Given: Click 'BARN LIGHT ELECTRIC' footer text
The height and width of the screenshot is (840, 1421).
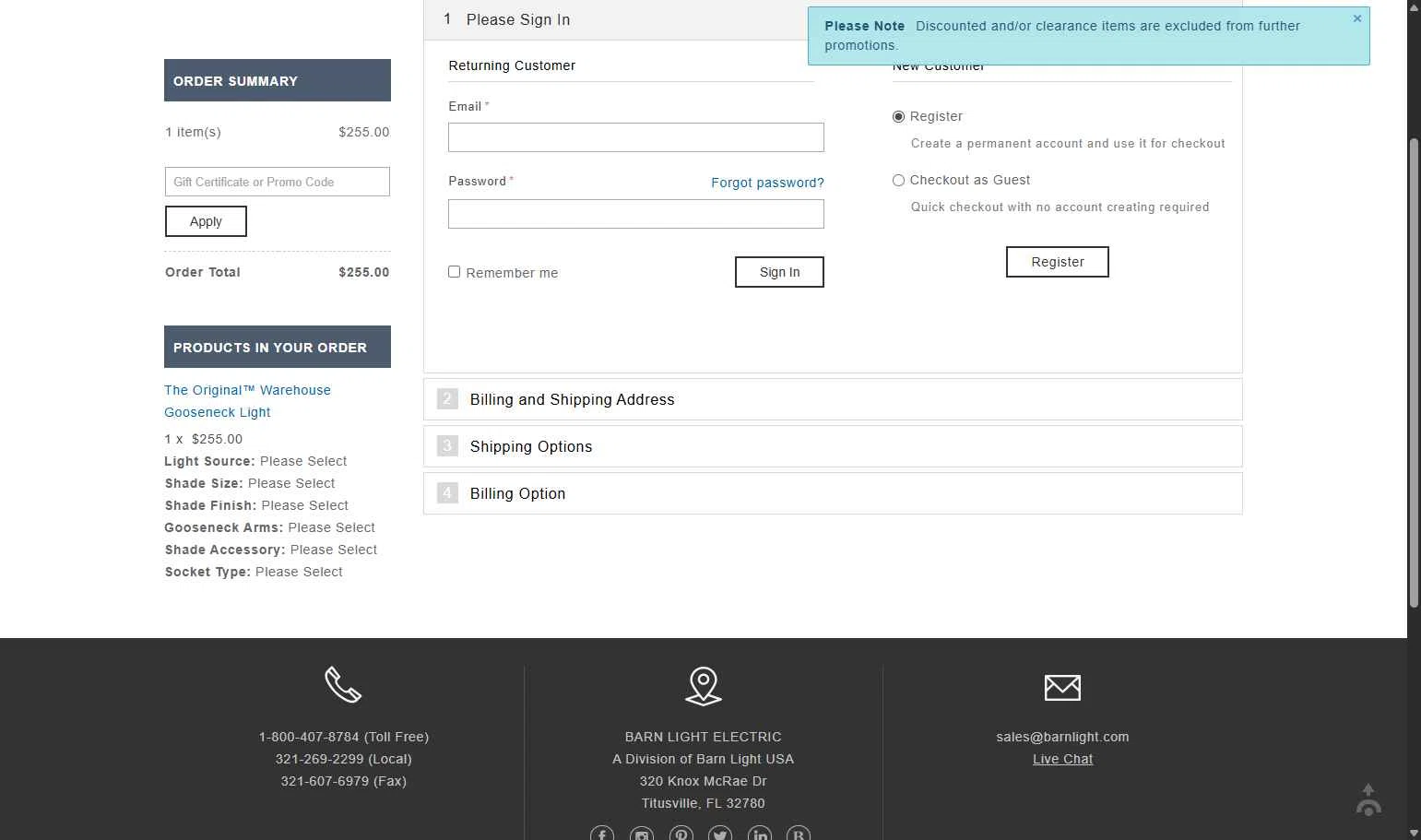Looking at the screenshot, I should click(x=704, y=737).
